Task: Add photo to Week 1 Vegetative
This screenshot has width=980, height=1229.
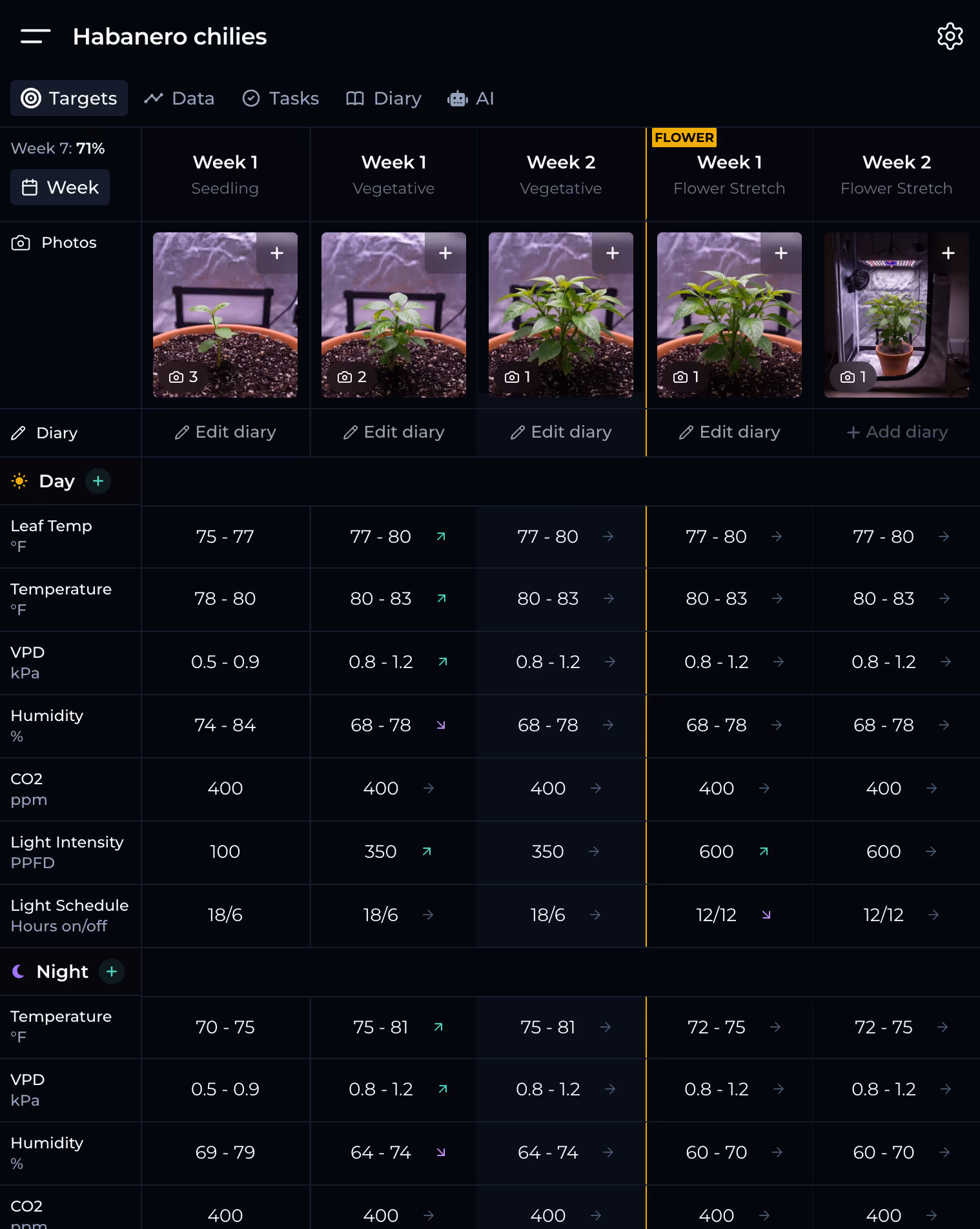Action: click(x=445, y=253)
